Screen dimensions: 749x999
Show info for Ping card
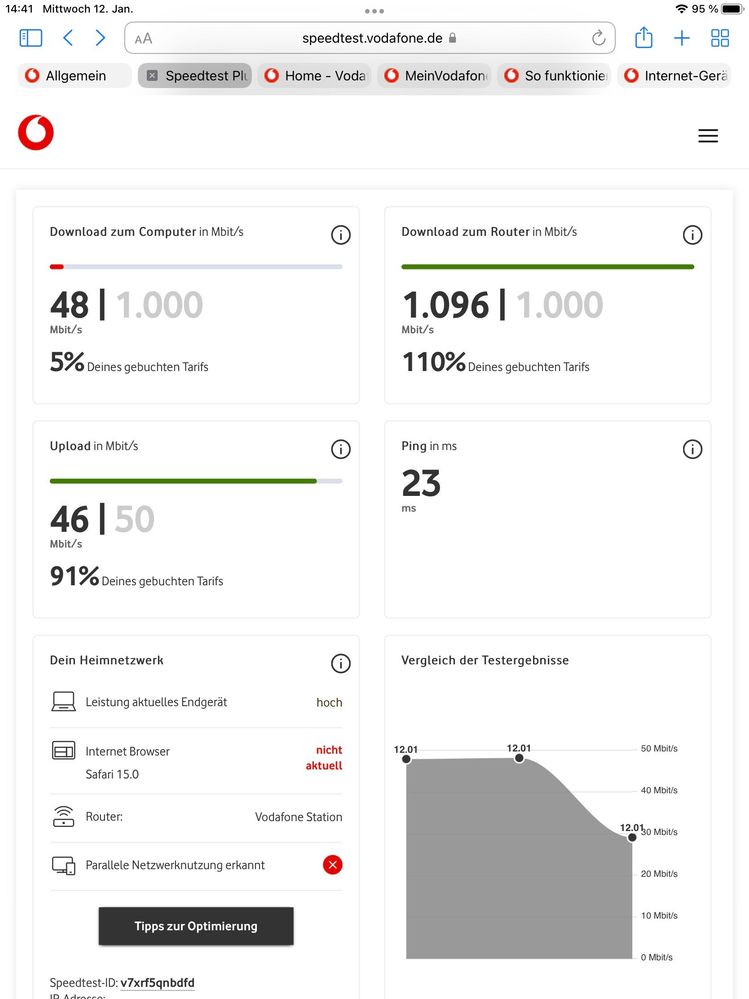(x=692, y=449)
